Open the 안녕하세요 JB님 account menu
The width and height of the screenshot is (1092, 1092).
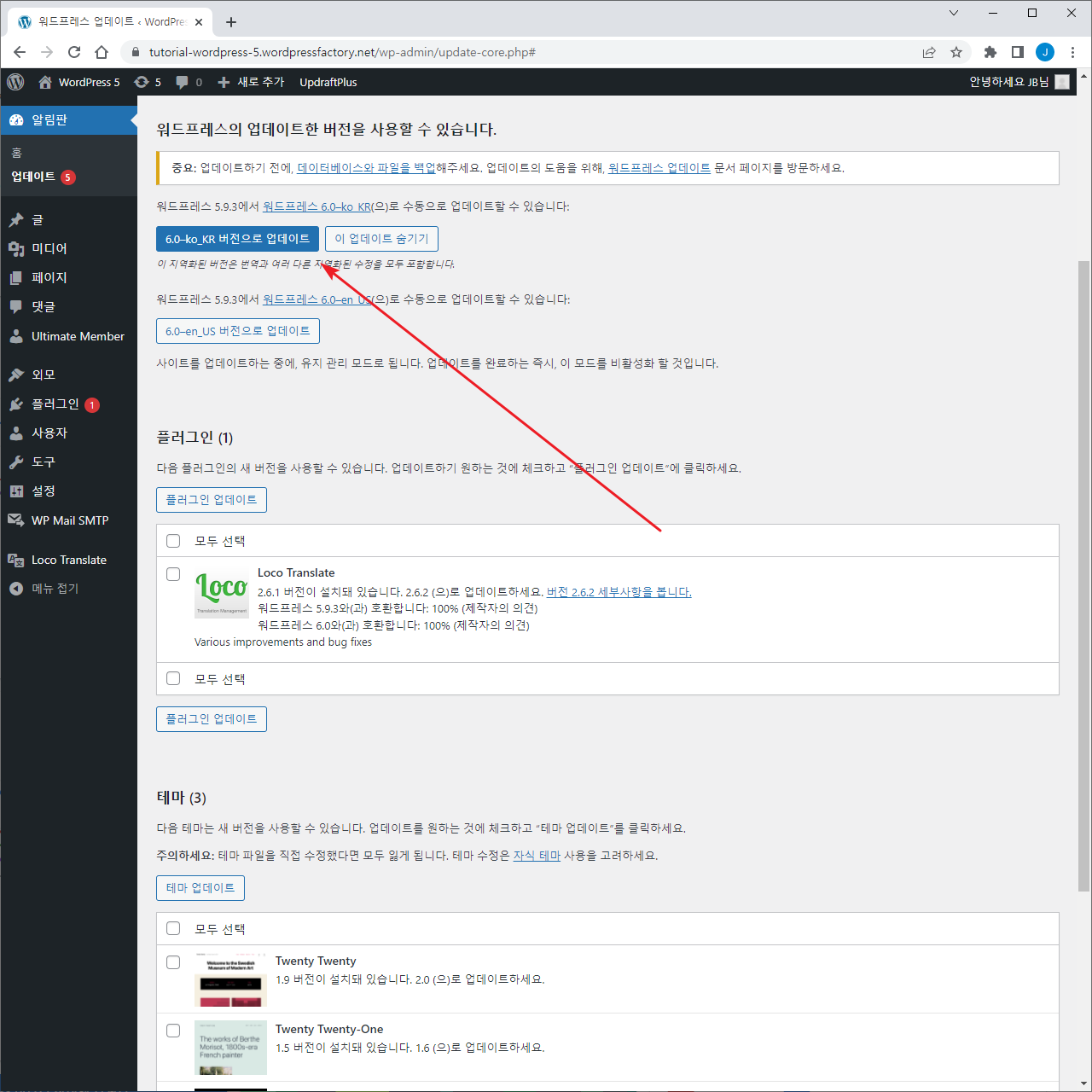pos(1019,82)
